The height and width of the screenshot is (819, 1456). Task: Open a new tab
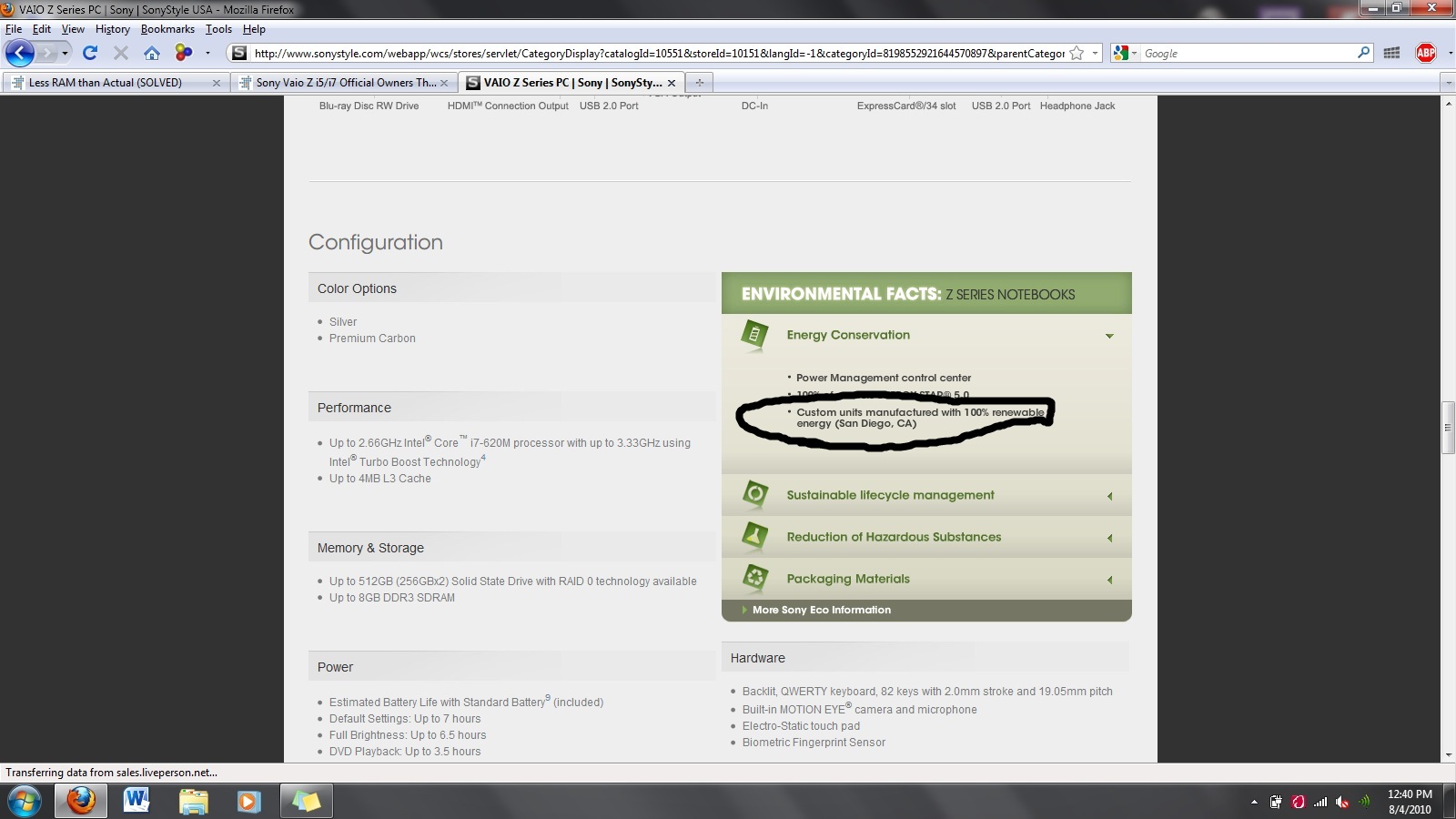click(x=699, y=83)
